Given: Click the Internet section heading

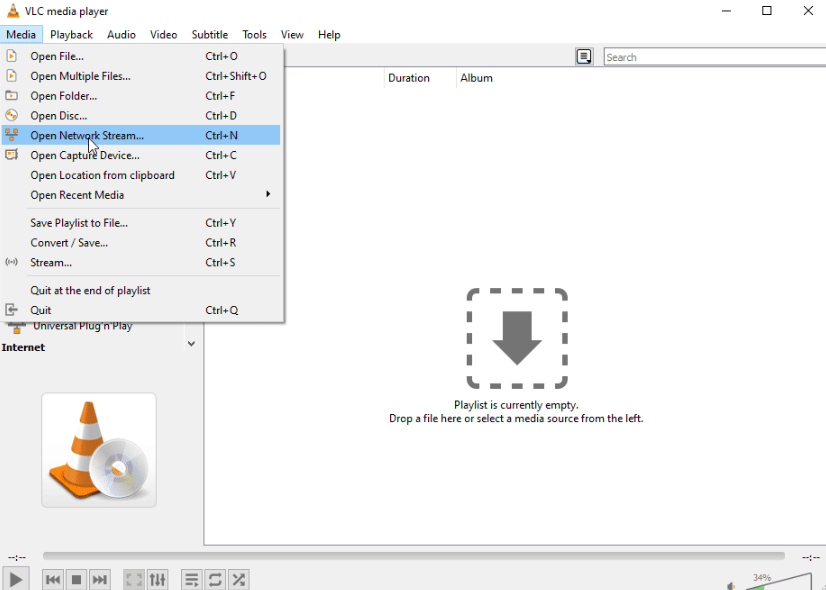Looking at the screenshot, I should pyautogui.click(x=23, y=347).
